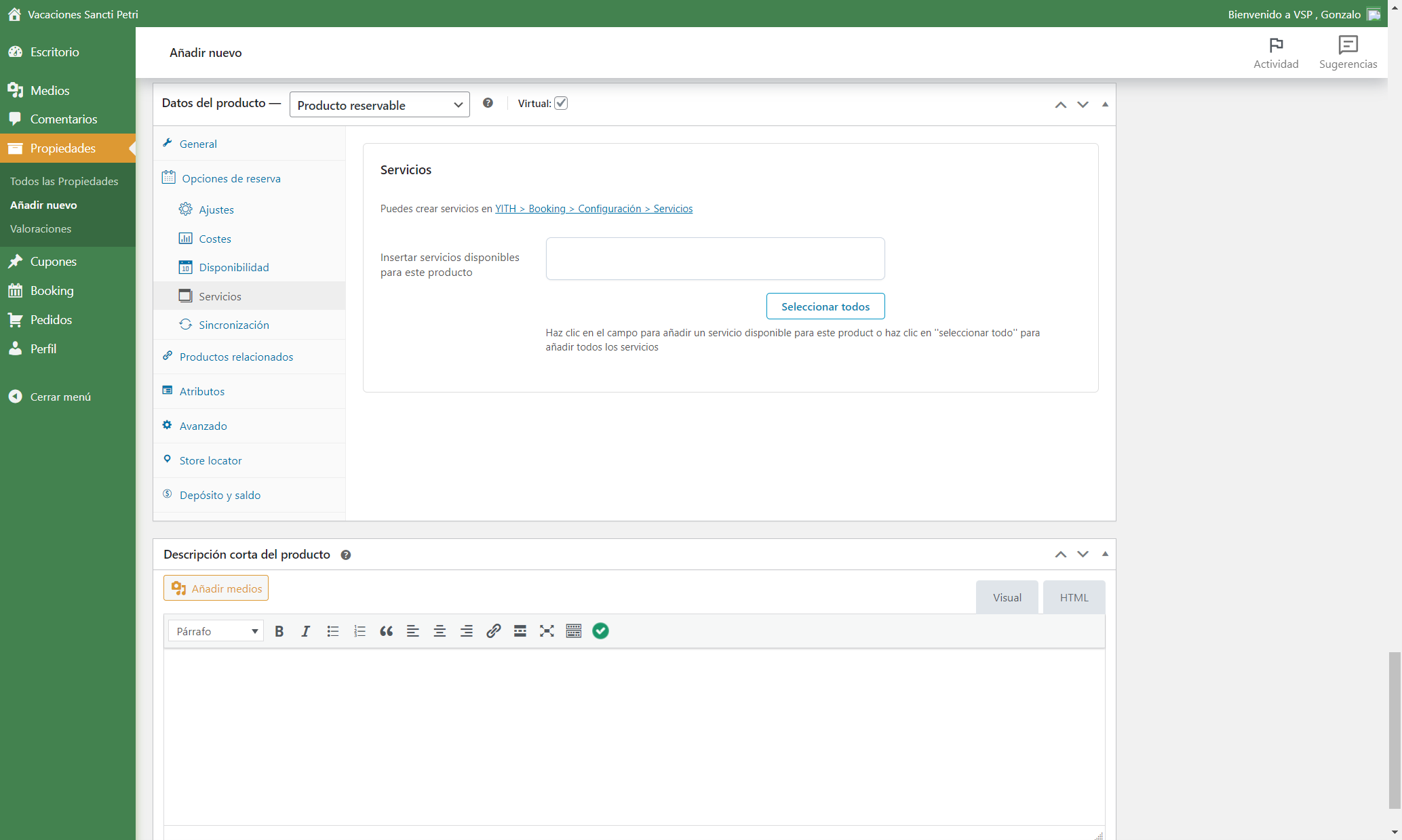Center align text in editor
Image resolution: width=1402 pixels, height=840 pixels.
tap(440, 631)
